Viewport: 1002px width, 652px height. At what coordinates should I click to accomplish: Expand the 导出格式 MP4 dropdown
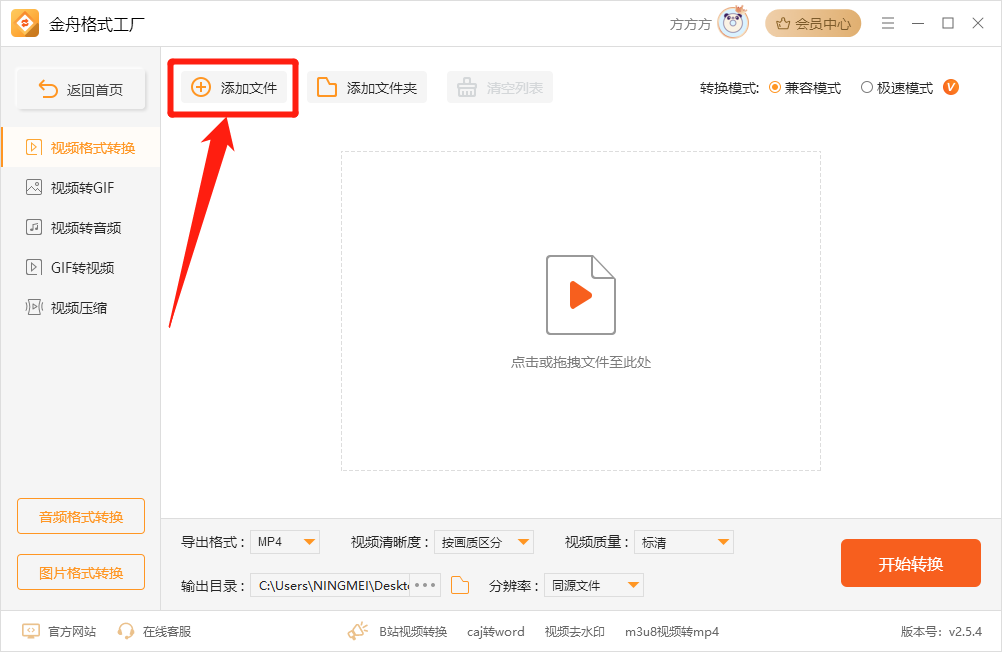(x=284, y=542)
